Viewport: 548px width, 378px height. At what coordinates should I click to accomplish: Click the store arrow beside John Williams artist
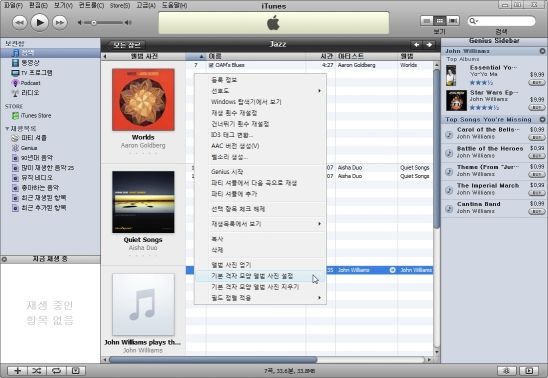coord(392,270)
